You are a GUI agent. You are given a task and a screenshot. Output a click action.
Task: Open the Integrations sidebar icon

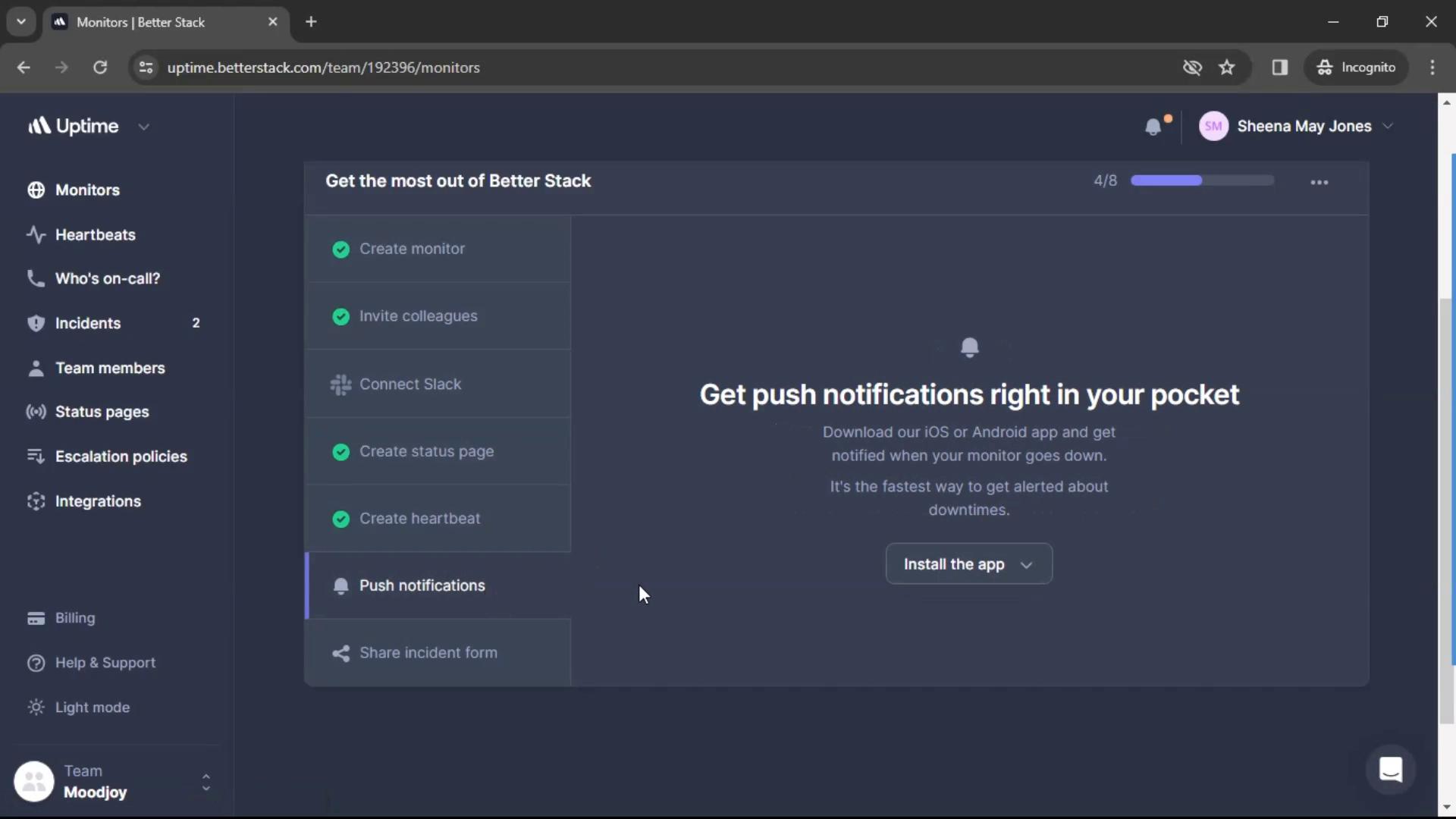point(36,500)
